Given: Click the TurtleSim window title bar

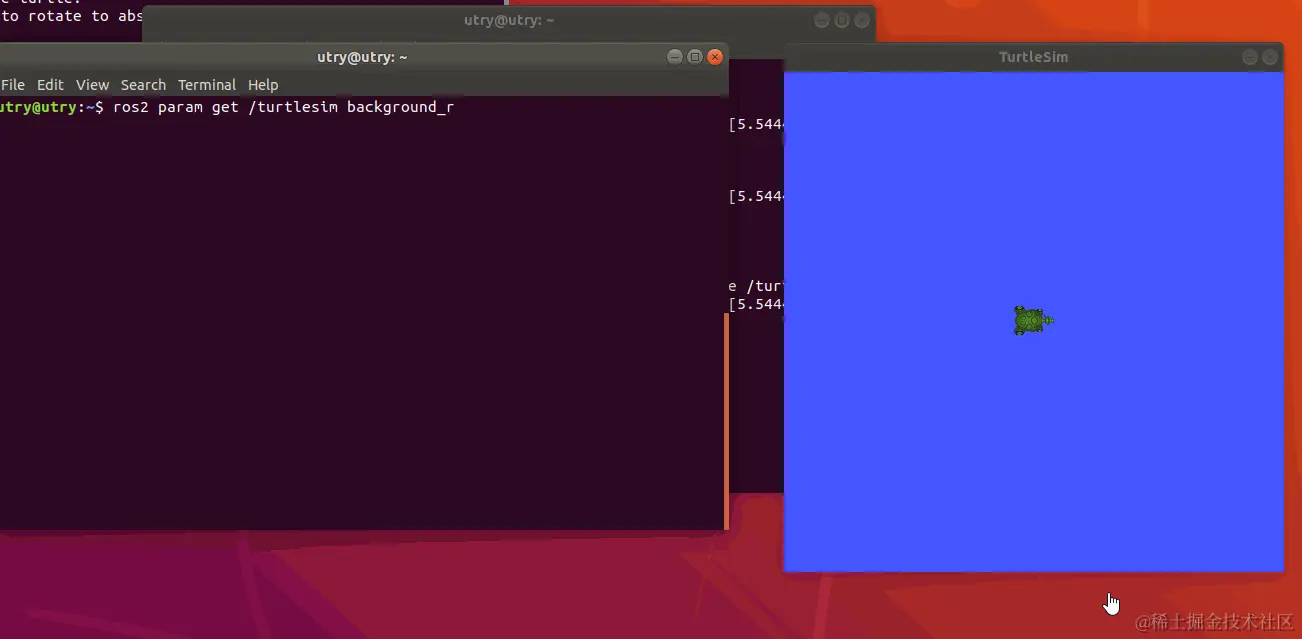Looking at the screenshot, I should pyautogui.click(x=1033, y=57).
